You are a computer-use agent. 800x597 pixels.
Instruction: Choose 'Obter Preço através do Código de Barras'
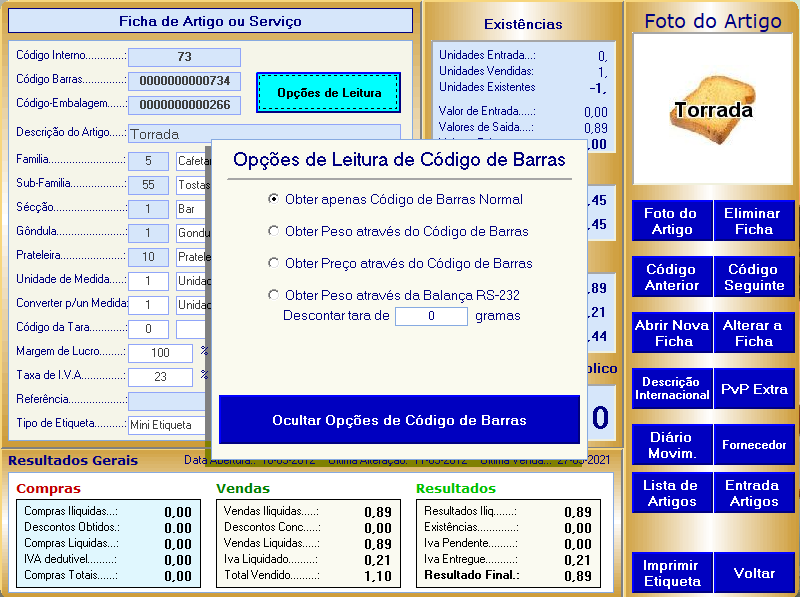(273, 263)
